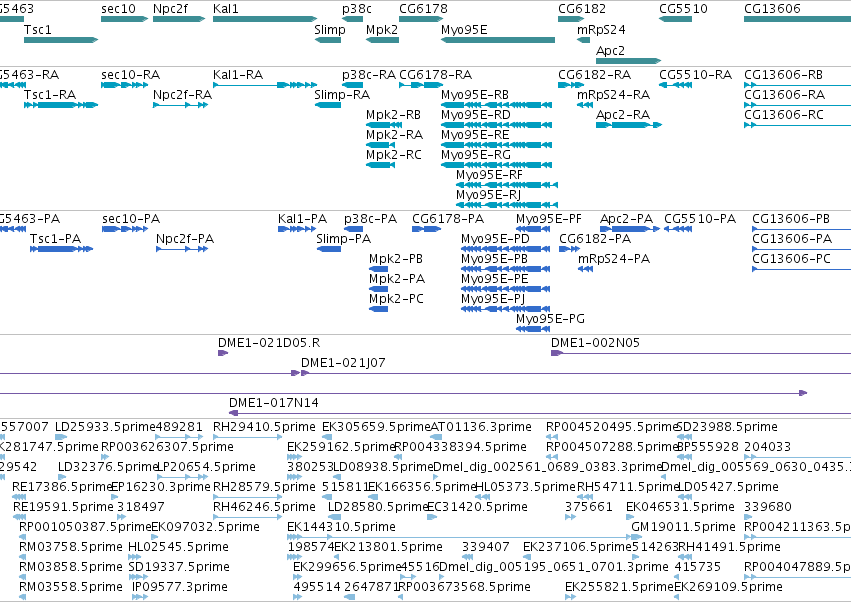Viewport: 851px width, 602px height.
Task: Select transcript Npc2f-RA
Action: pos(181,105)
